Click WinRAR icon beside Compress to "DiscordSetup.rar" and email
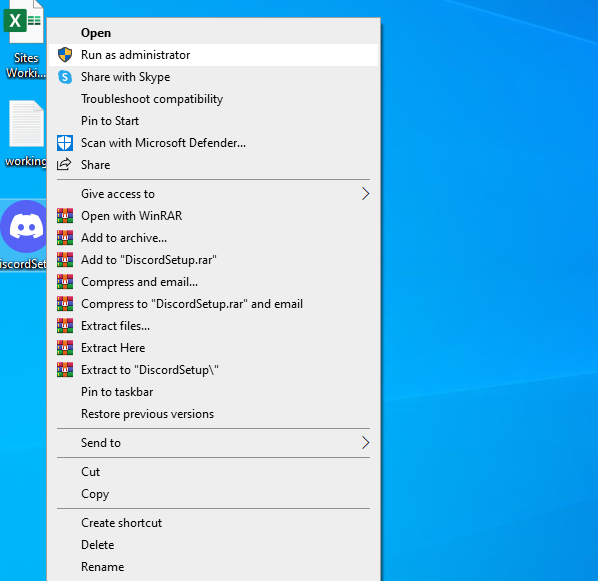Screen dimensions: 598x581 pos(65,304)
